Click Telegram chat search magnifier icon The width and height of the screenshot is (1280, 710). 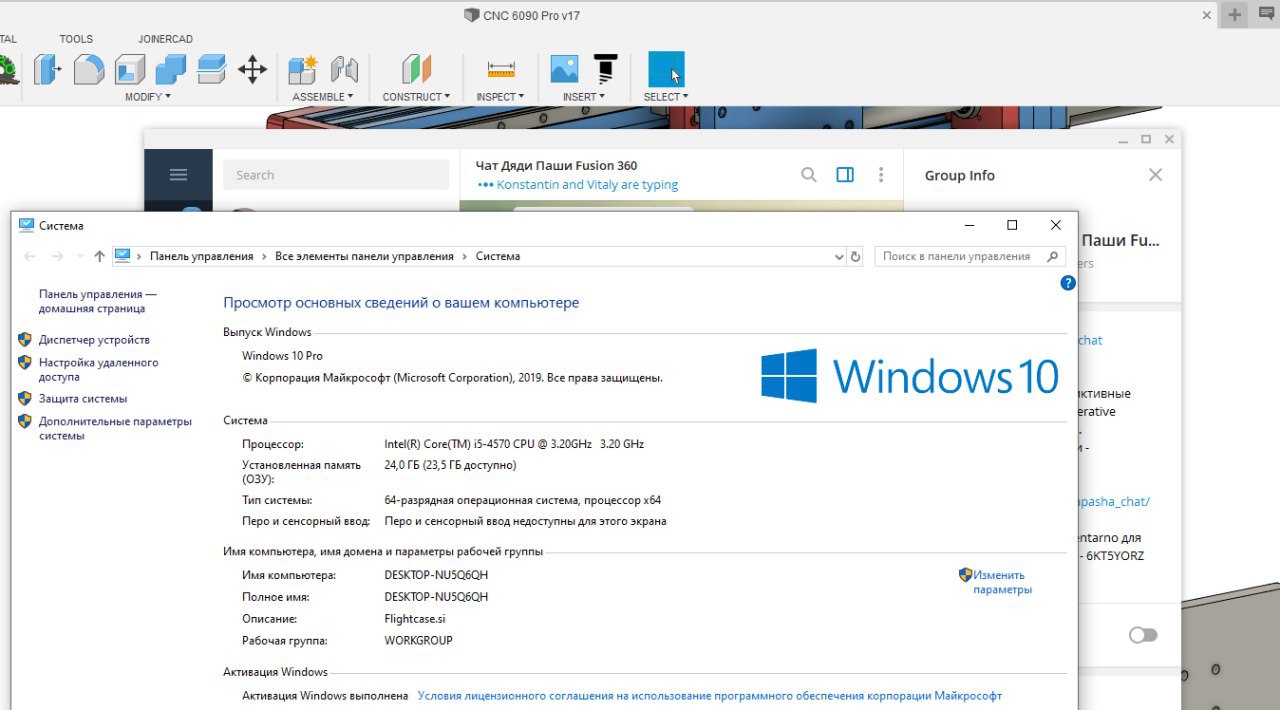[x=808, y=175]
